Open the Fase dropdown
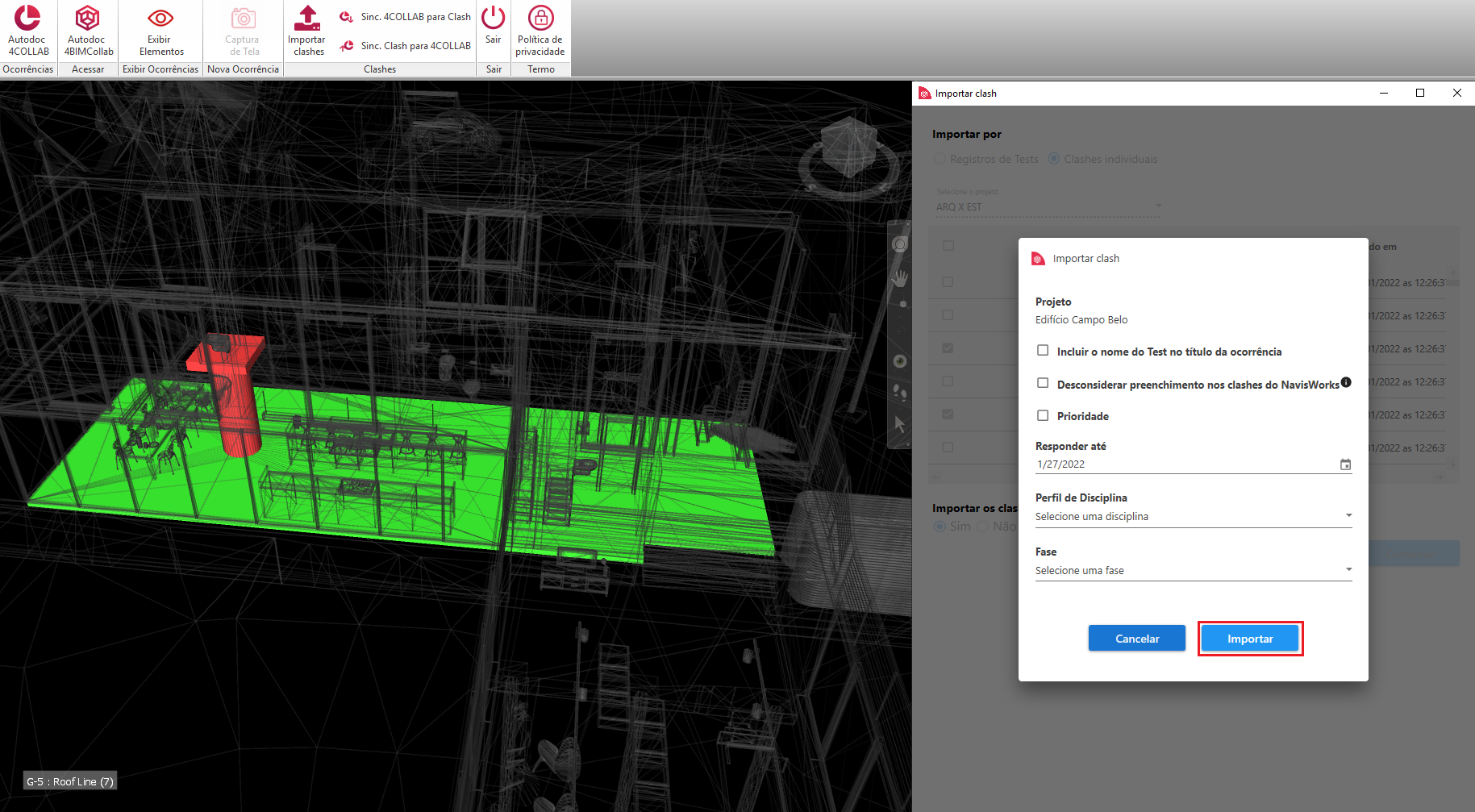 pos(1194,570)
